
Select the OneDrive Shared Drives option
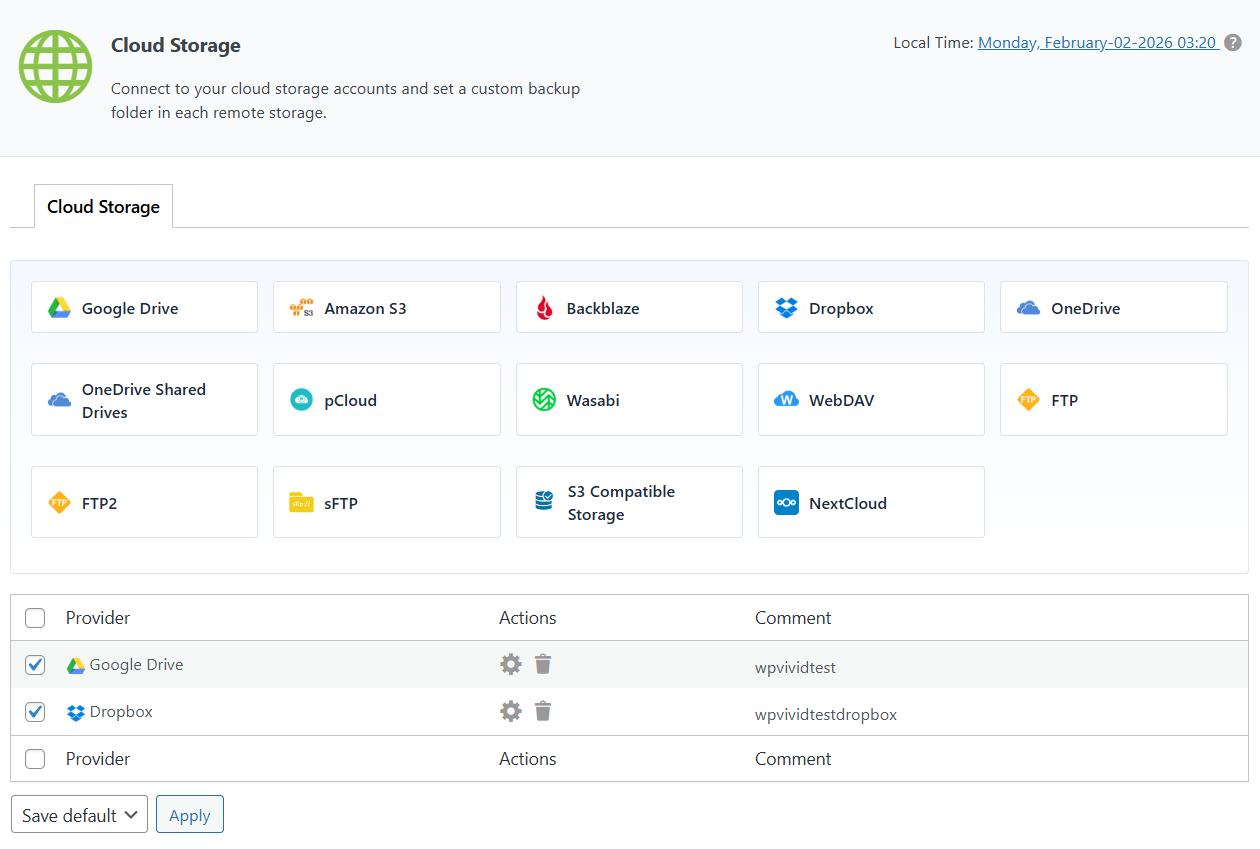(144, 400)
